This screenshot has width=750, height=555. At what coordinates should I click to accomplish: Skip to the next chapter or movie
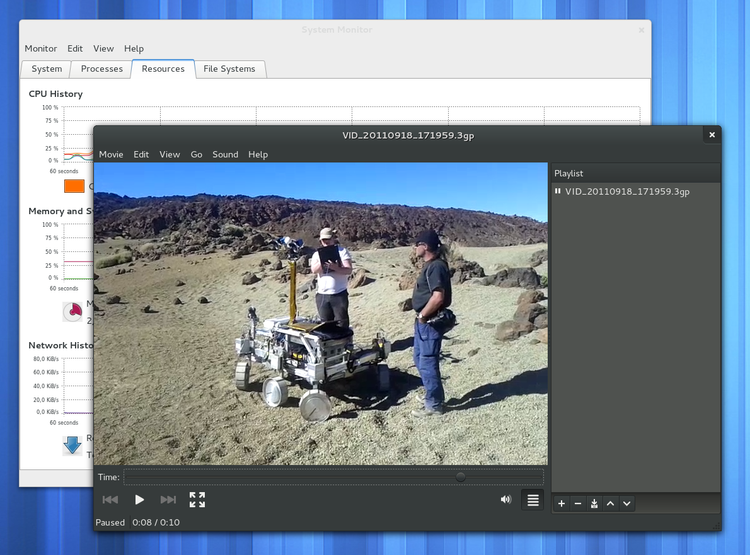point(168,499)
